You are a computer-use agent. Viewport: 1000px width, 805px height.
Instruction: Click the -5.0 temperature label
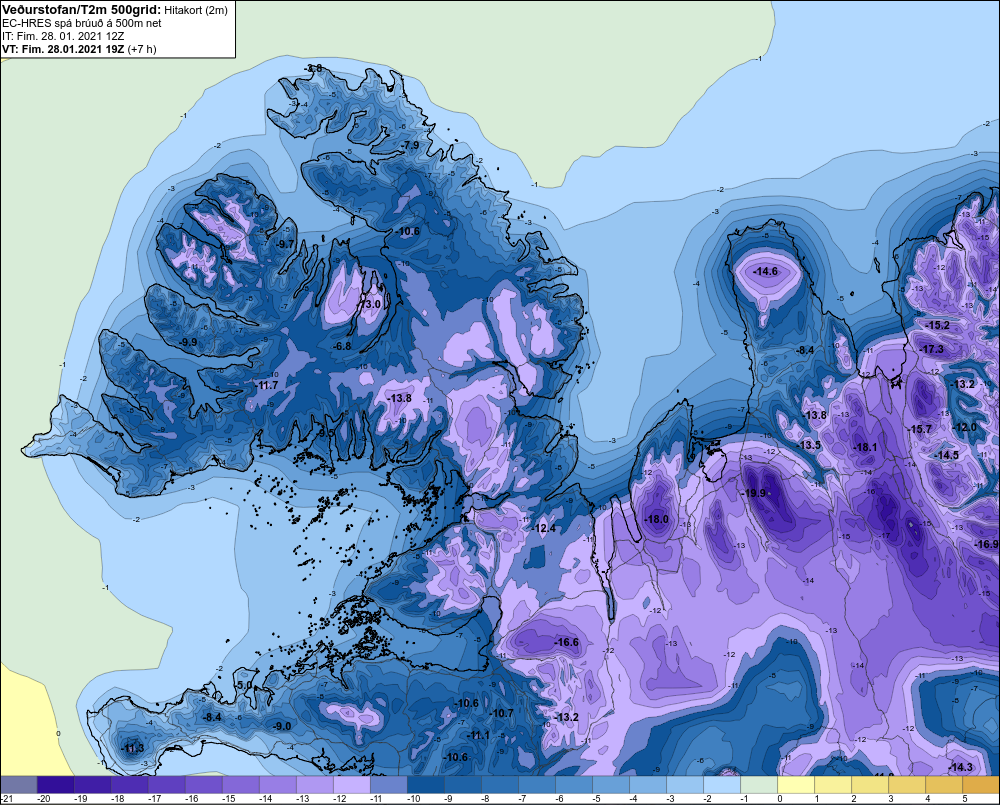coord(244,685)
